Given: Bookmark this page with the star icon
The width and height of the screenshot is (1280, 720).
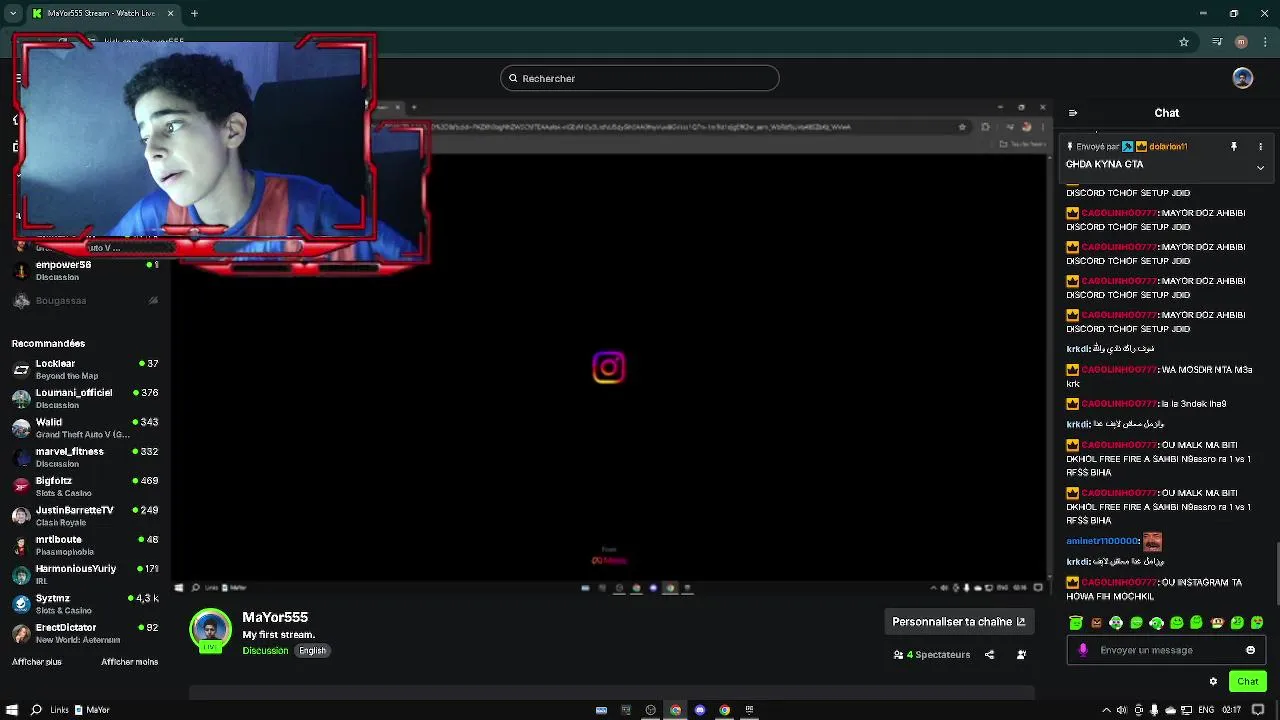Looking at the screenshot, I should (1184, 42).
